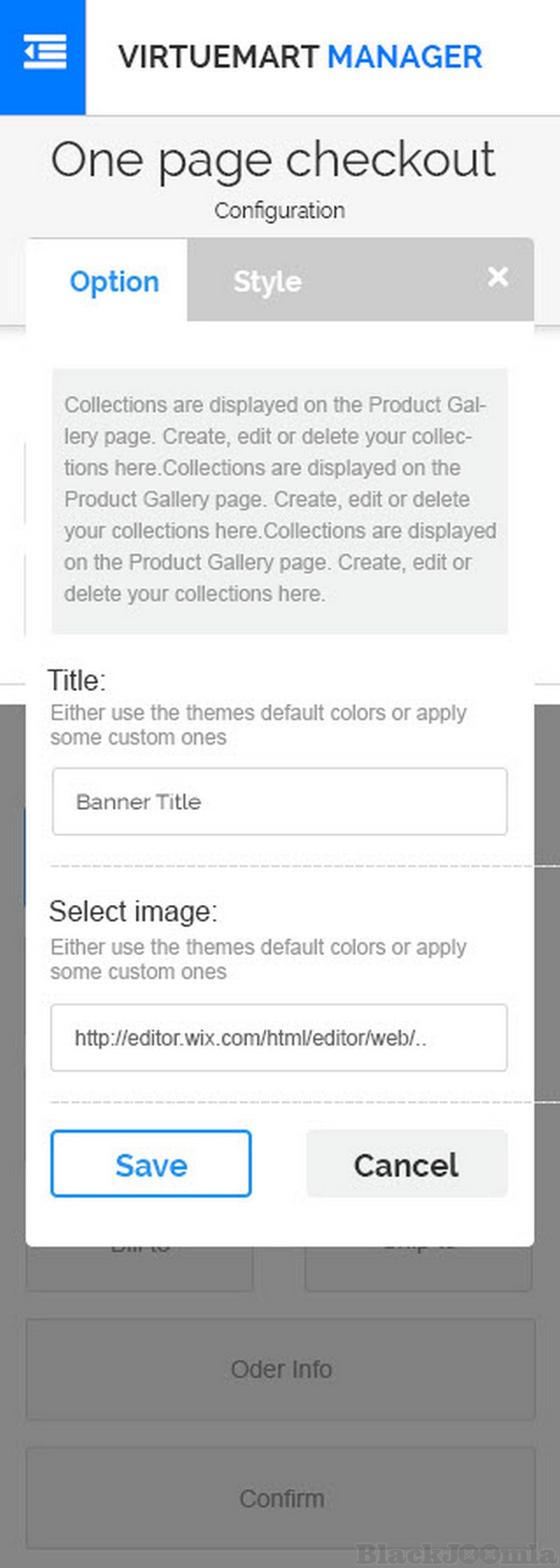
Task: Click the Collections description info box
Action: 279,499
